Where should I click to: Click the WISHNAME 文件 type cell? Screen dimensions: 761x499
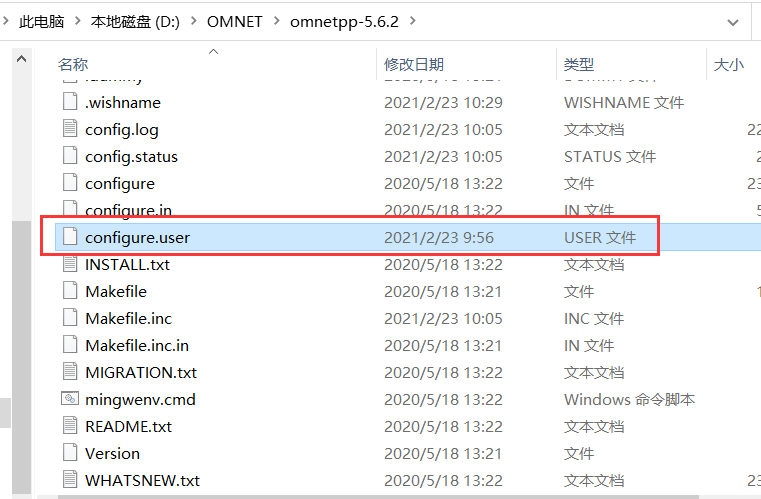tap(624, 102)
